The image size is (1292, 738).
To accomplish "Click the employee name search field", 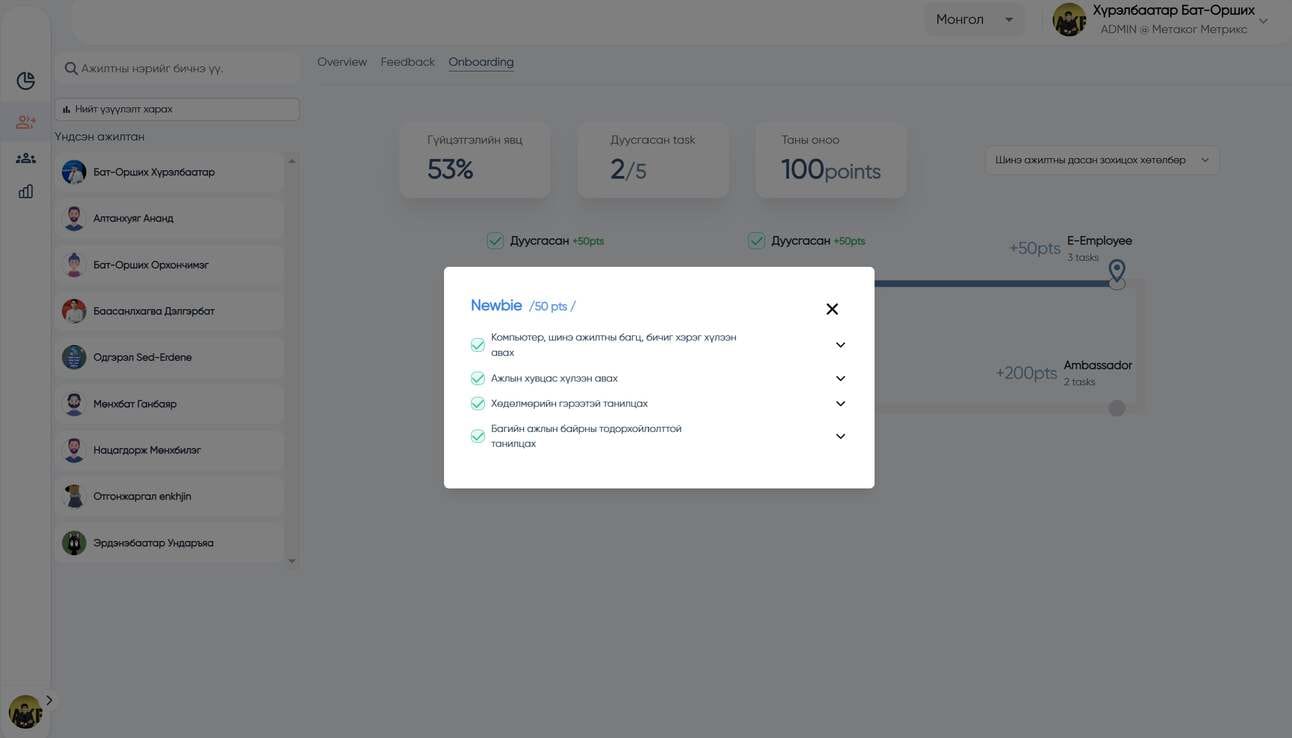I will 177,69.
